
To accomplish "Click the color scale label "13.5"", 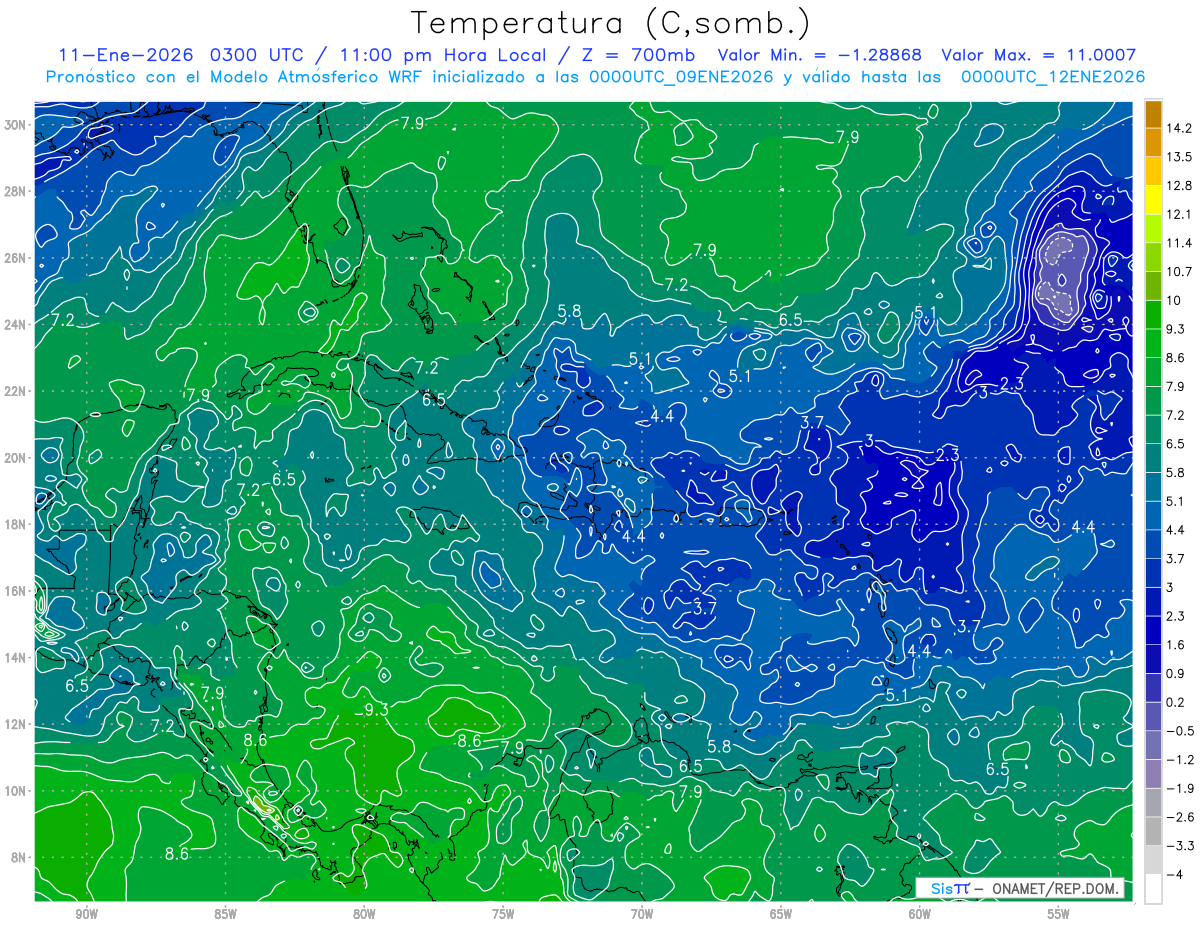I will 1178,156.
